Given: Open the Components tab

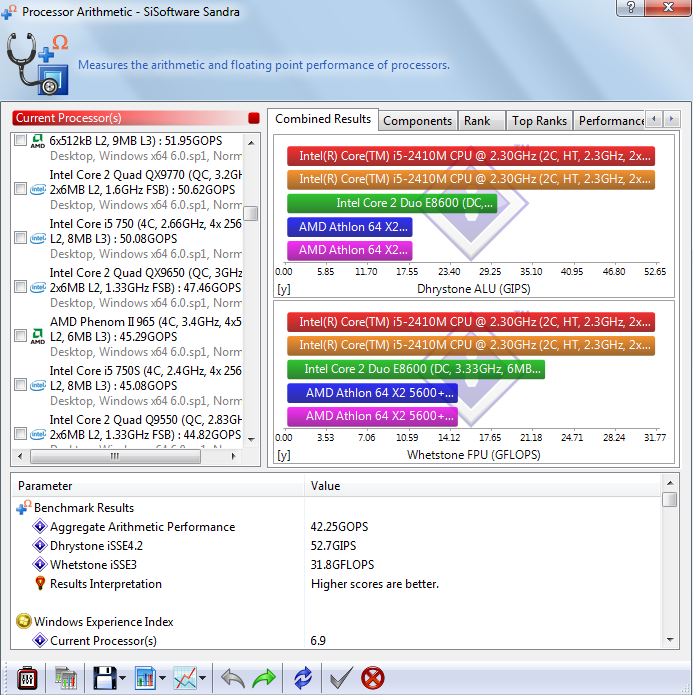Looking at the screenshot, I should click(417, 121).
